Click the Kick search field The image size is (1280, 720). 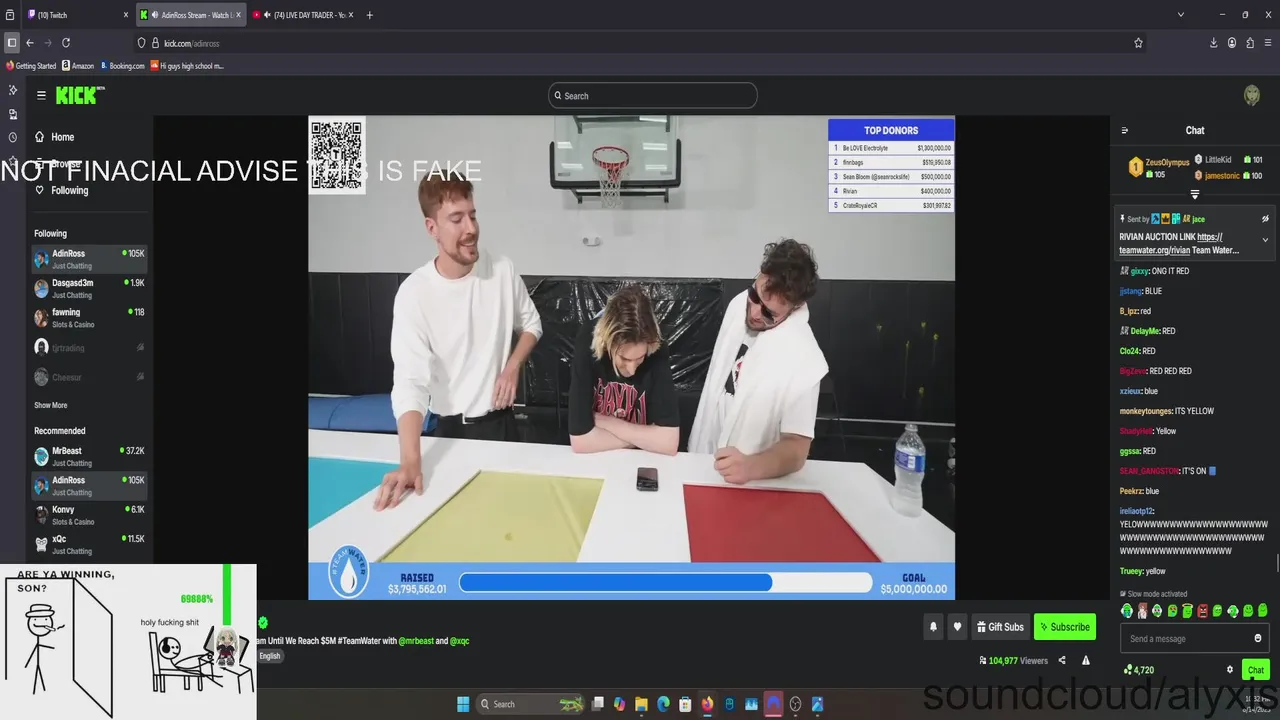tap(653, 96)
